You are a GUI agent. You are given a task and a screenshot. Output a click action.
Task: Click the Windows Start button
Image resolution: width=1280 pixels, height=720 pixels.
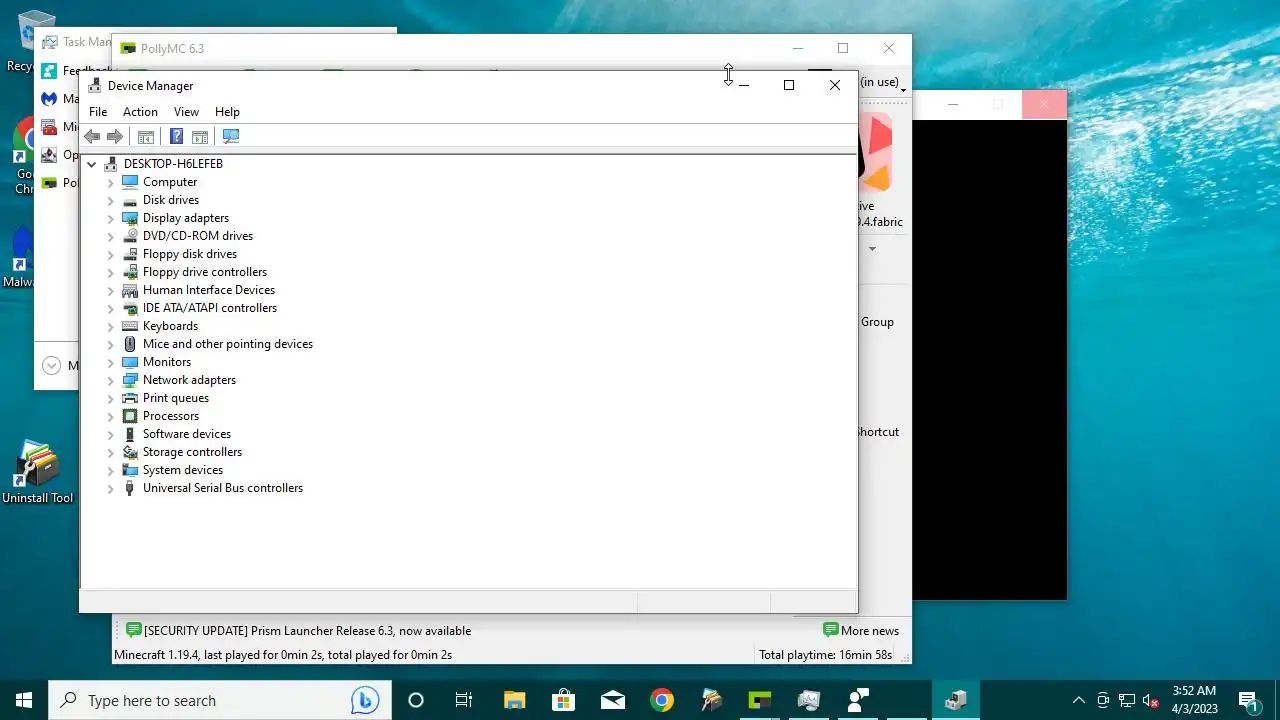(24, 700)
